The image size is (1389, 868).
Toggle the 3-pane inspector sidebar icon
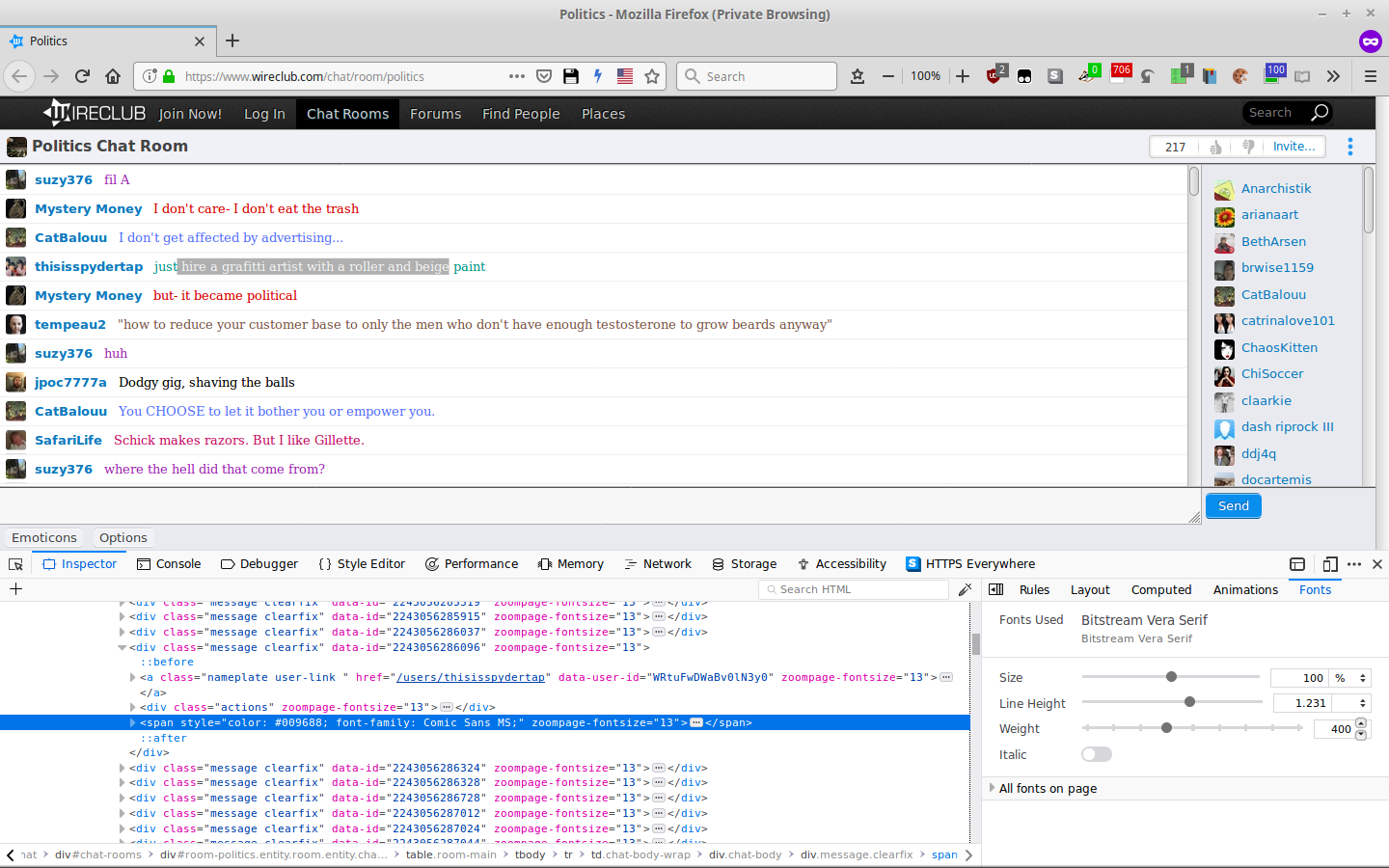tap(996, 589)
